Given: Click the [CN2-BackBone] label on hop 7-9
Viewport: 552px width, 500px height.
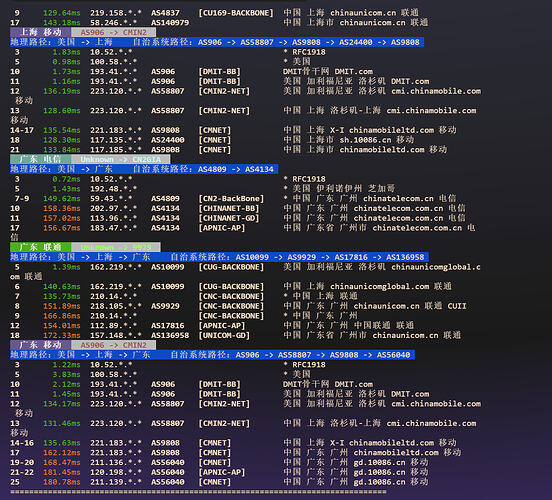Looking at the screenshot, I should 231,199.
